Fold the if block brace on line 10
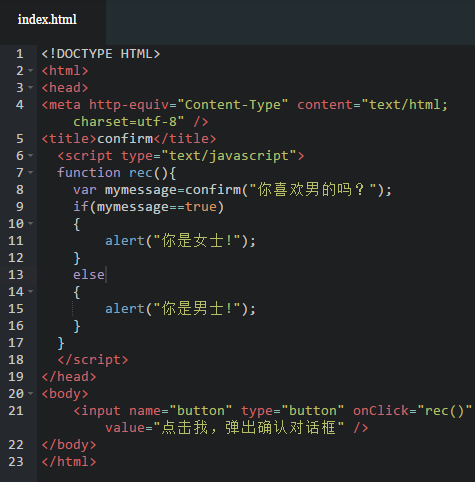This screenshot has width=475, height=482. (31, 223)
